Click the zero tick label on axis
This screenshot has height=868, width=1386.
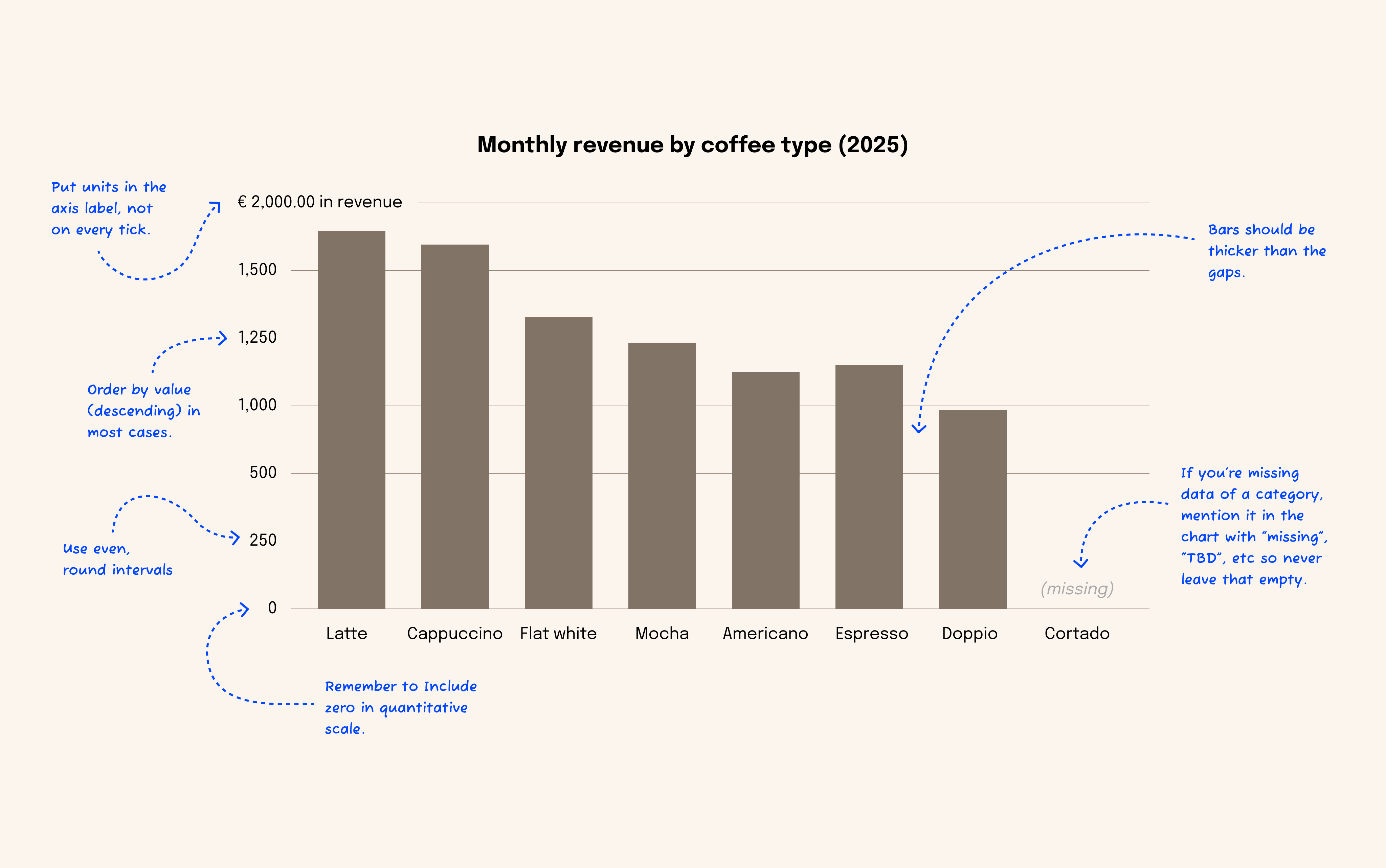click(272, 608)
